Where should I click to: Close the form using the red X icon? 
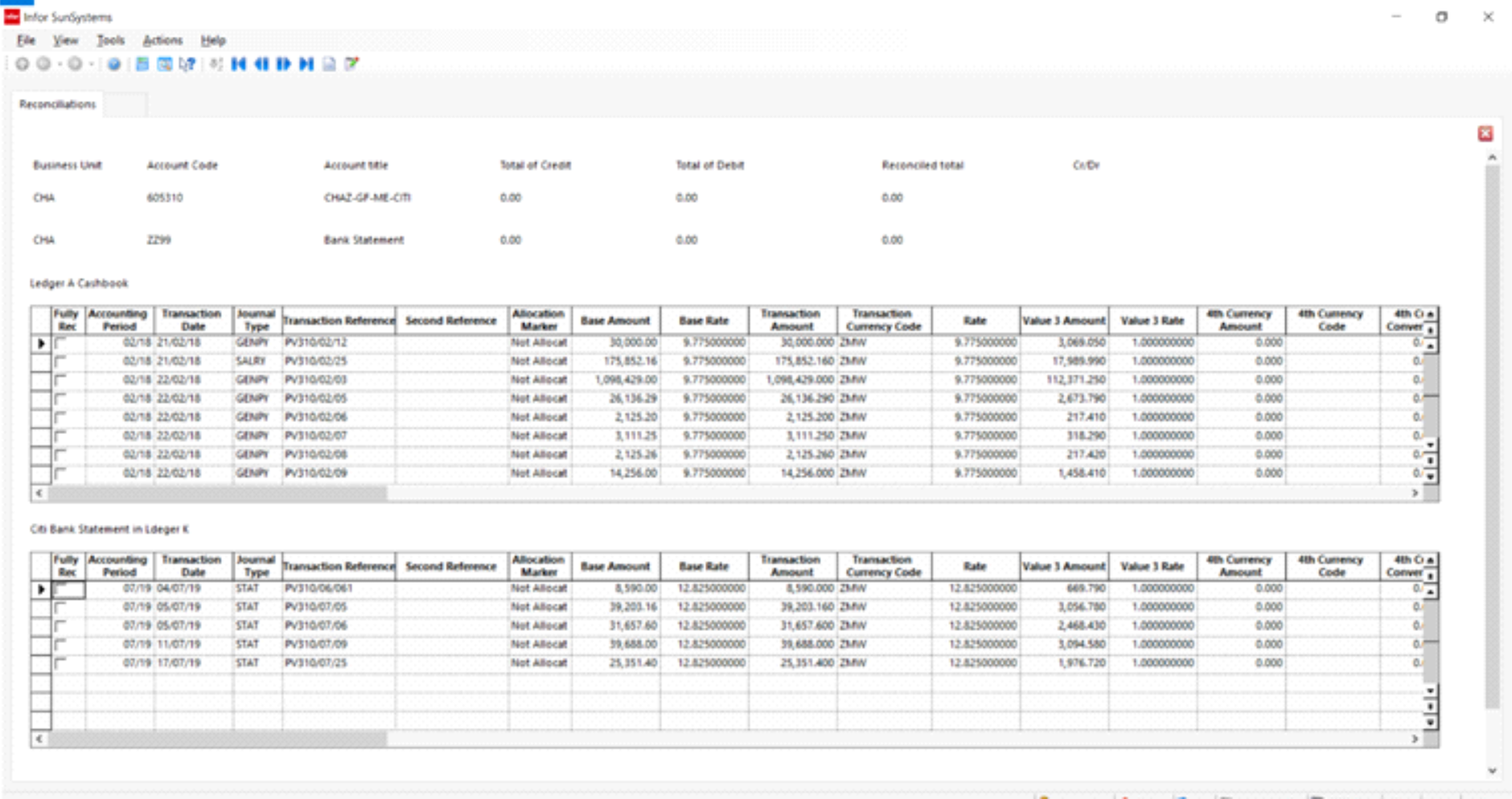1485,134
